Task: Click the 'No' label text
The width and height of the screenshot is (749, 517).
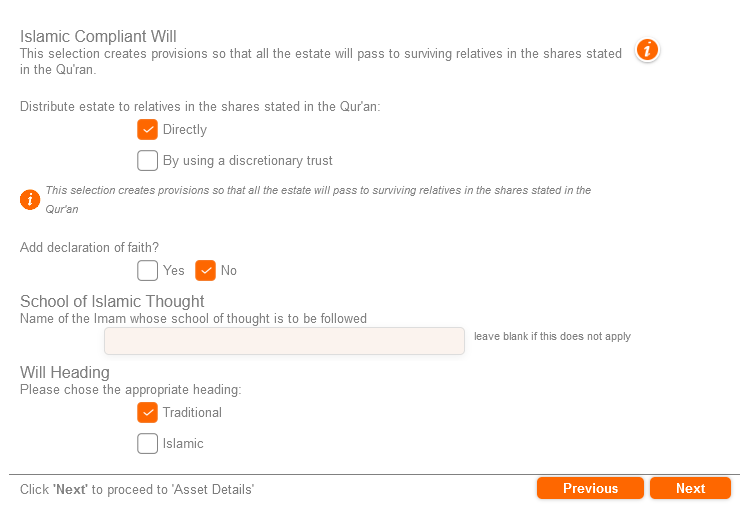Action: pyautogui.click(x=229, y=270)
